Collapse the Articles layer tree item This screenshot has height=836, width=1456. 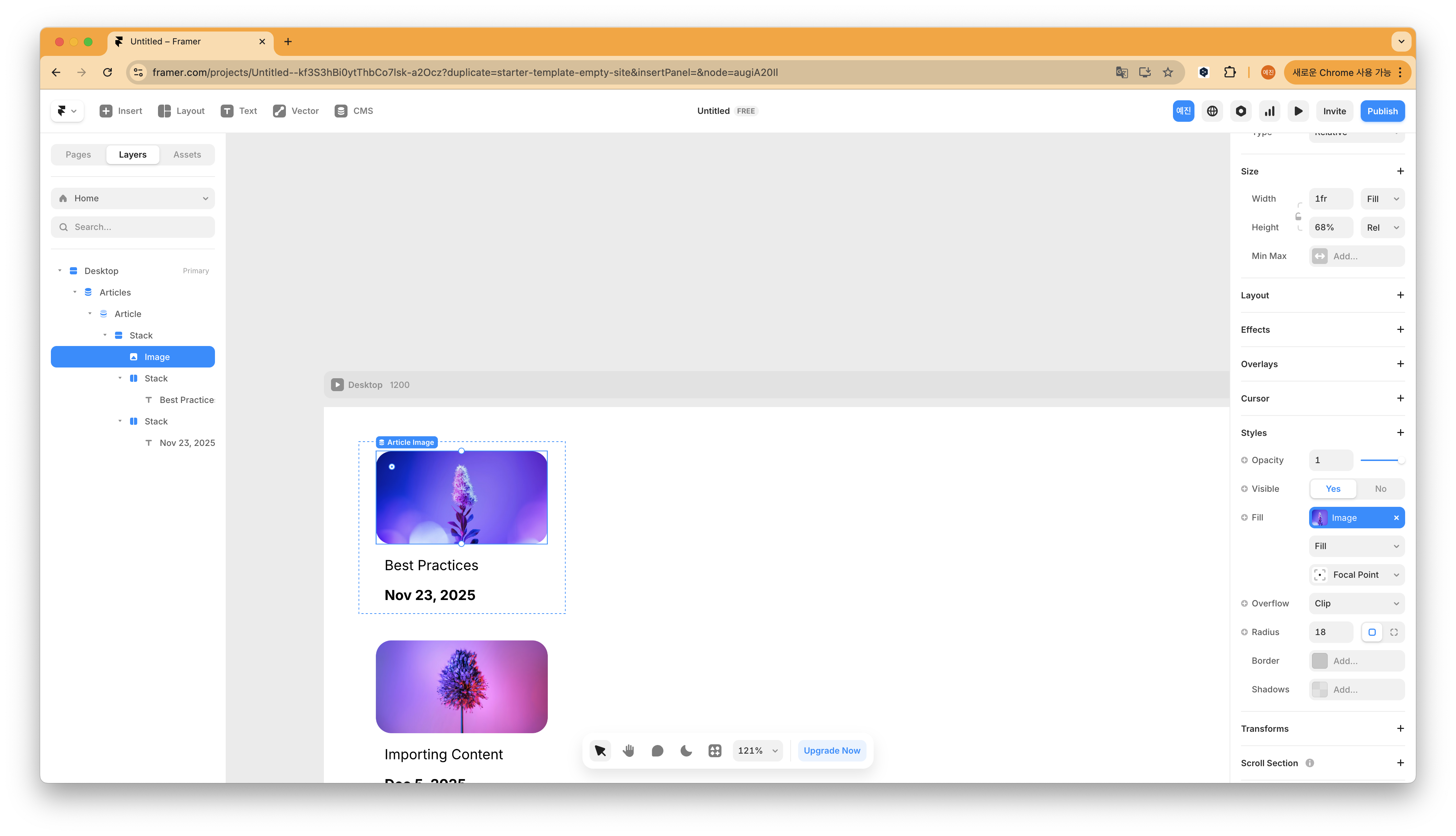click(75, 292)
